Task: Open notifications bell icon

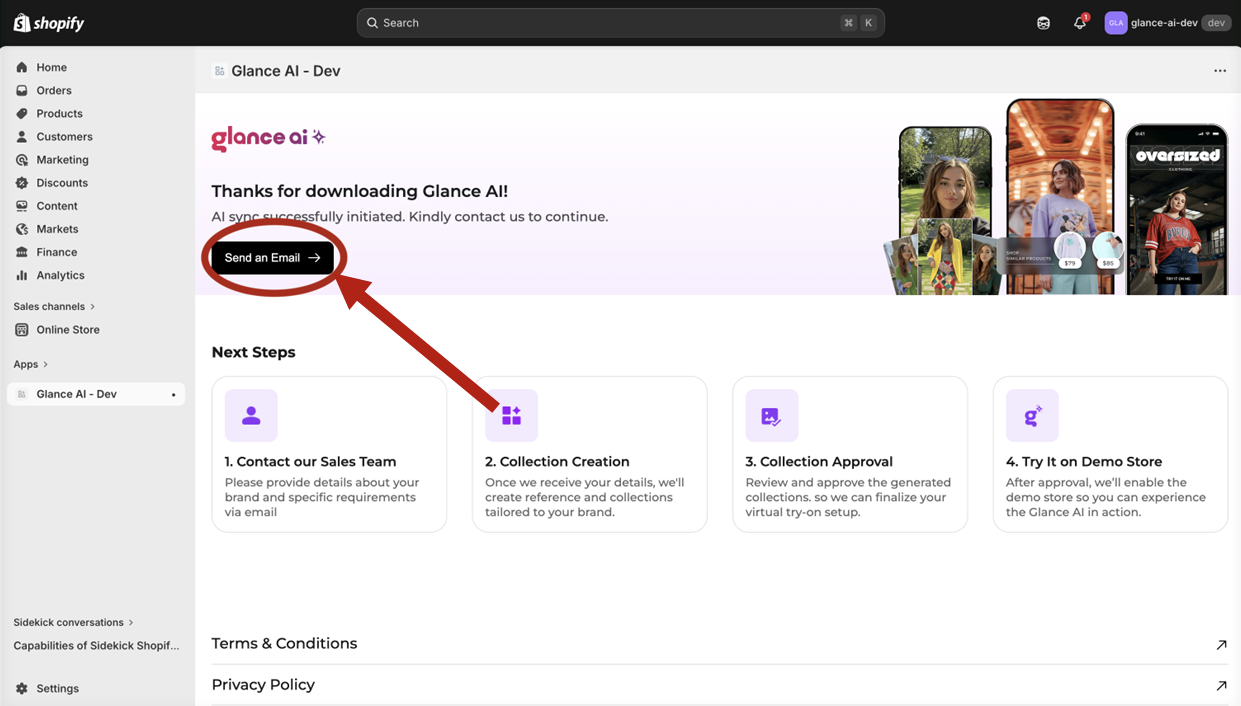Action: [x=1080, y=23]
